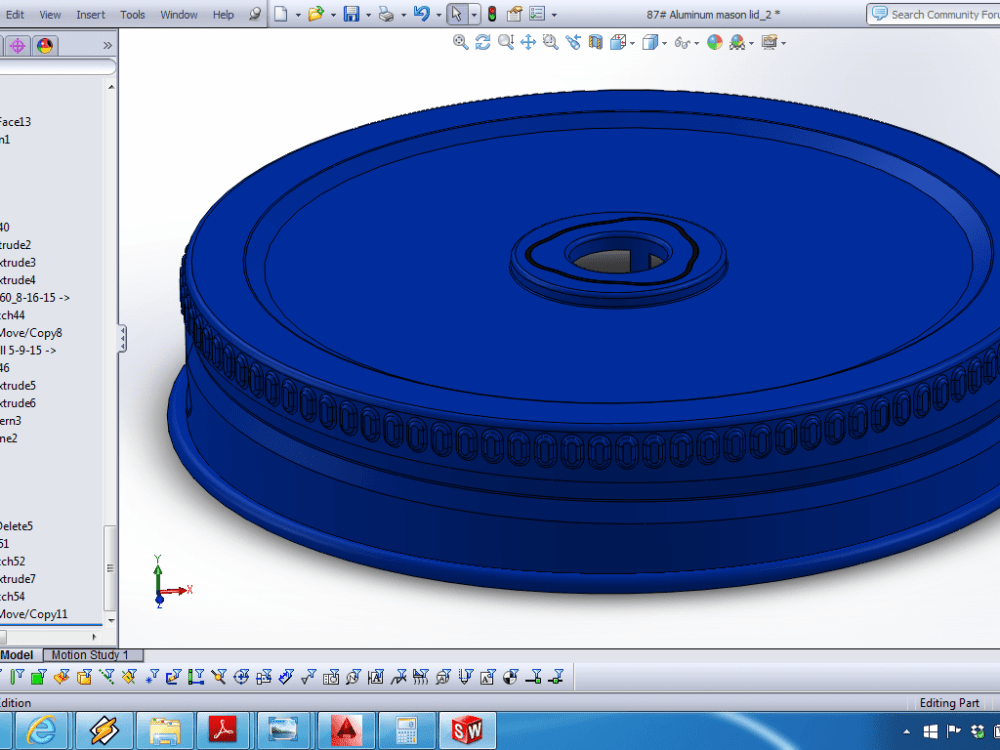Image resolution: width=1000 pixels, height=750 pixels.
Task: Activate the Pan tool
Action: [527, 43]
